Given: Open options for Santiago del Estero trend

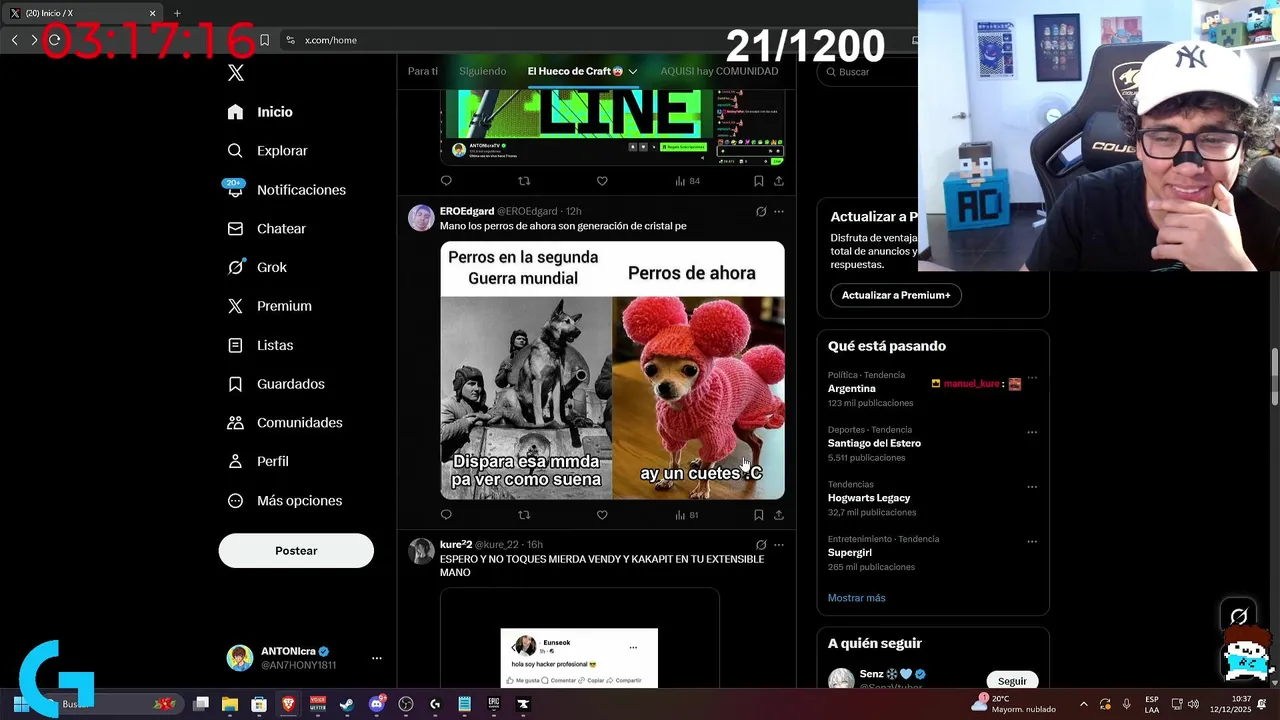Looking at the screenshot, I should click(x=1032, y=433).
